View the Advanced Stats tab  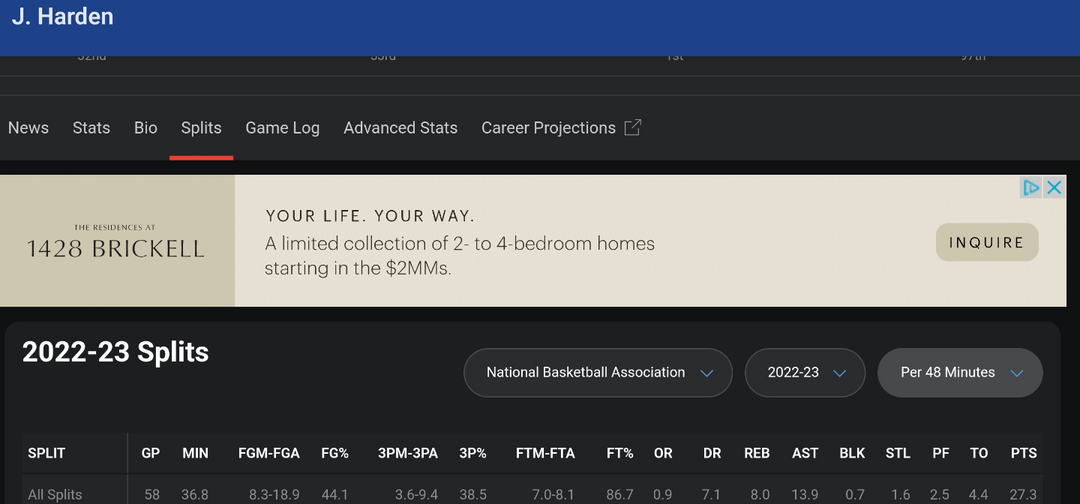click(400, 128)
